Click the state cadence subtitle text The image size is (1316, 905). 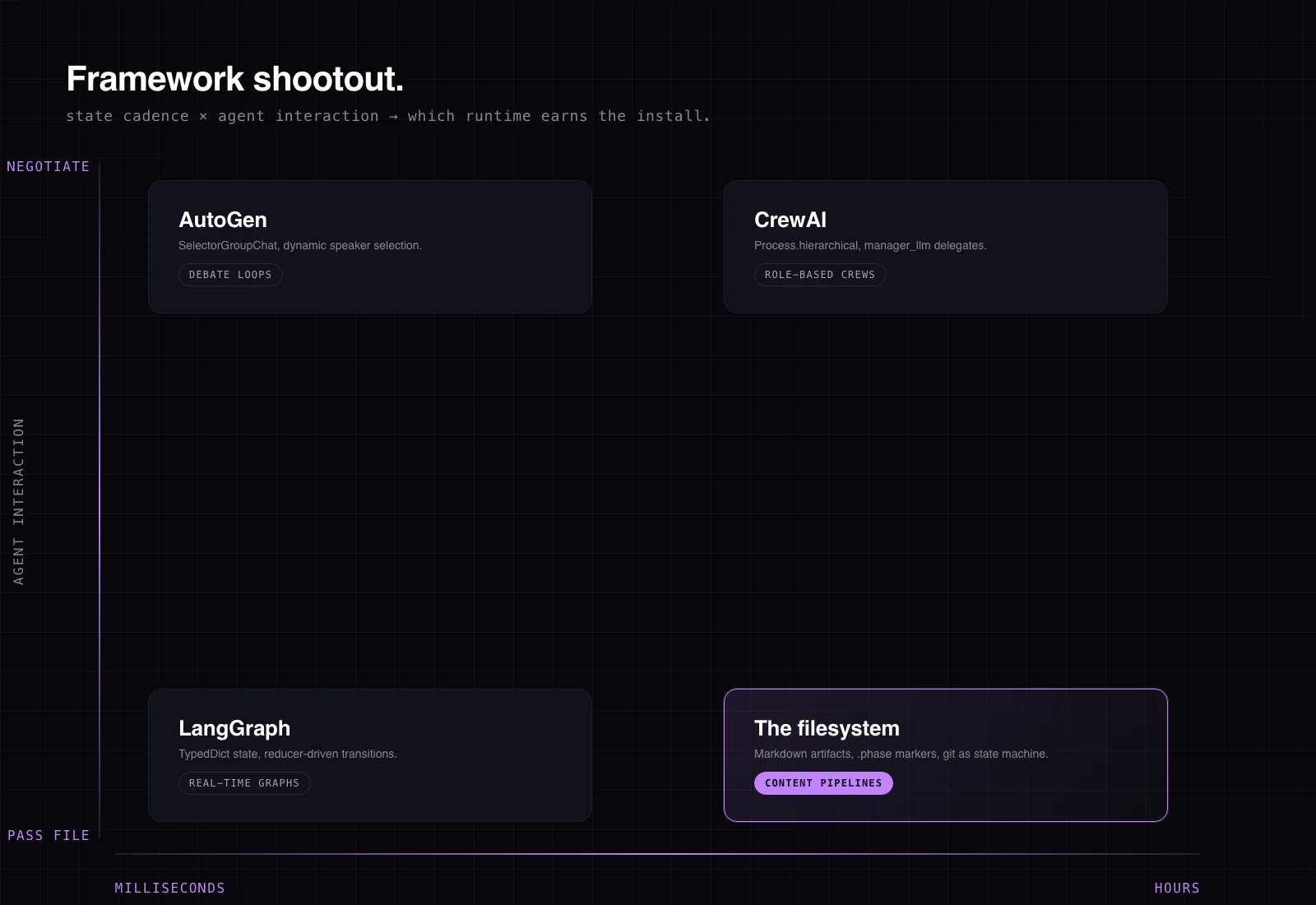(x=387, y=116)
